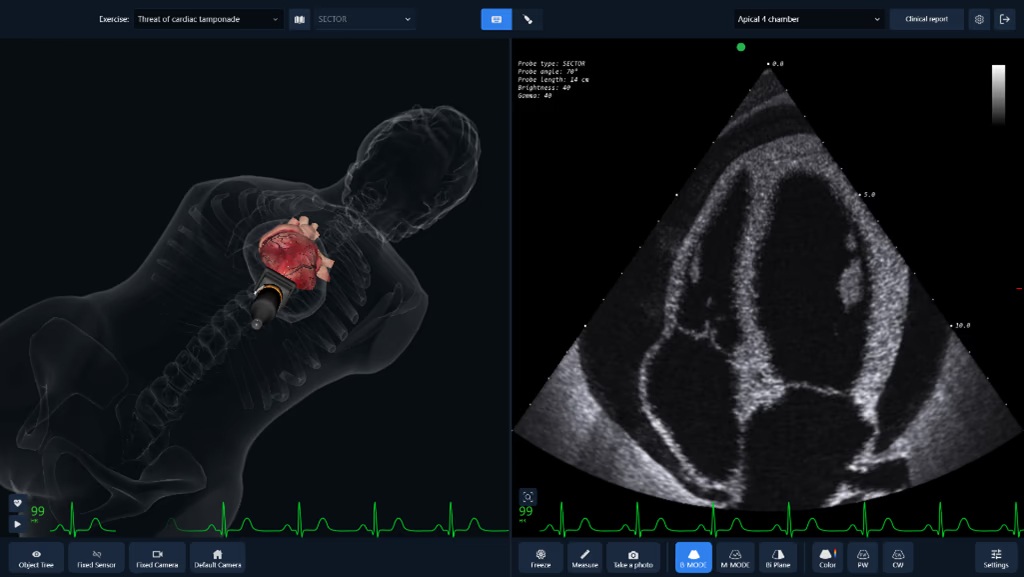The width and height of the screenshot is (1024, 577).
Task: Start ECG playback with the play button
Action: (x=18, y=523)
